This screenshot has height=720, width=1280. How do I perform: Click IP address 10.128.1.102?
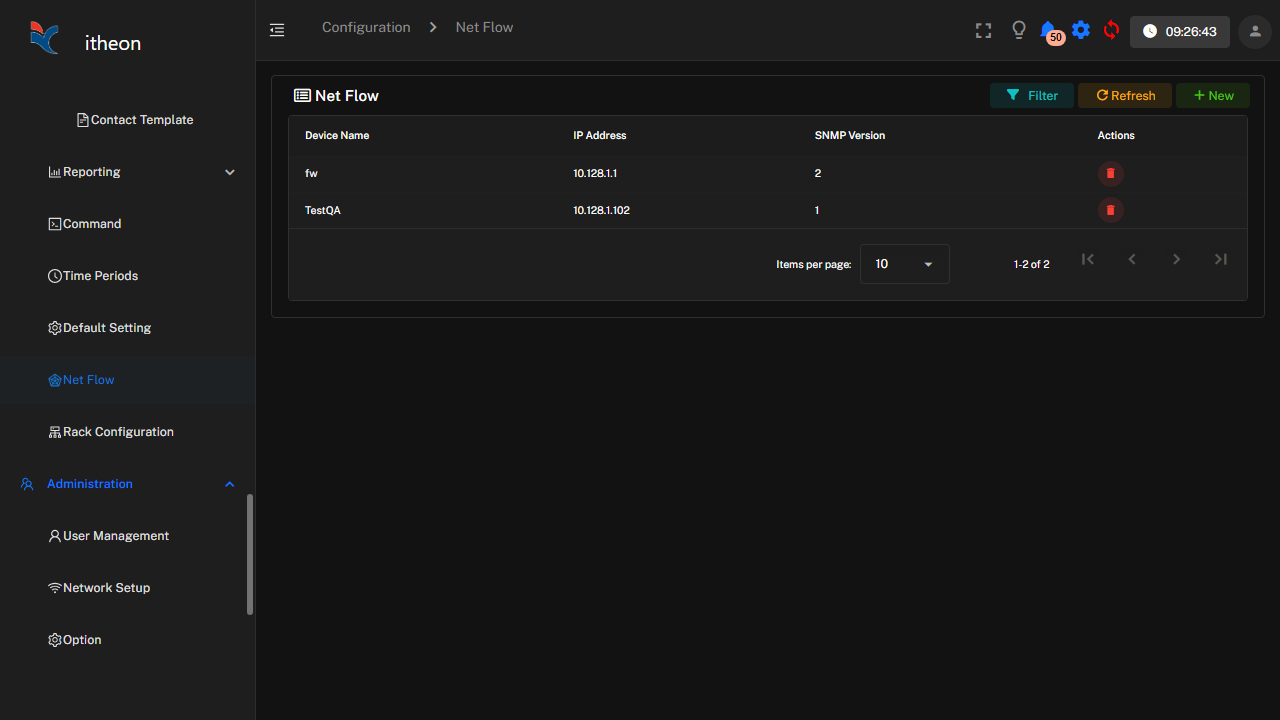pyautogui.click(x=601, y=210)
